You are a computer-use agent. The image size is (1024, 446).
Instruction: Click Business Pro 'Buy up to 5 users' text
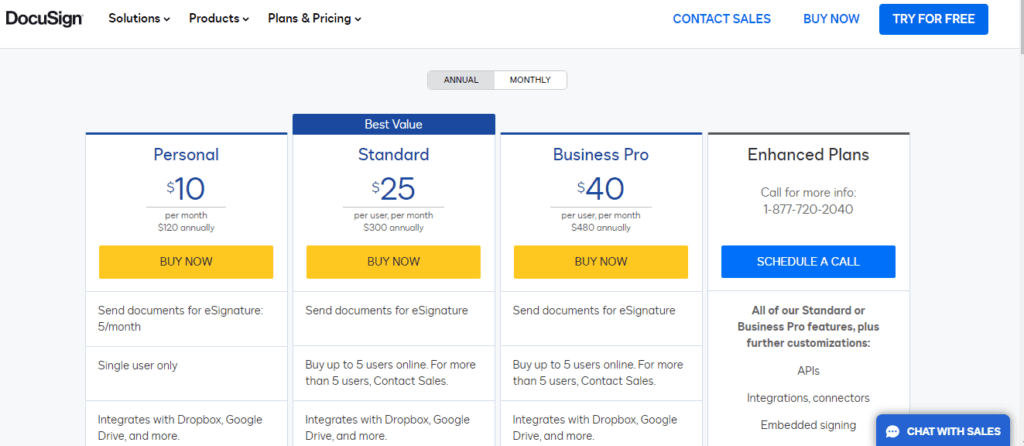pyautogui.click(x=598, y=373)
